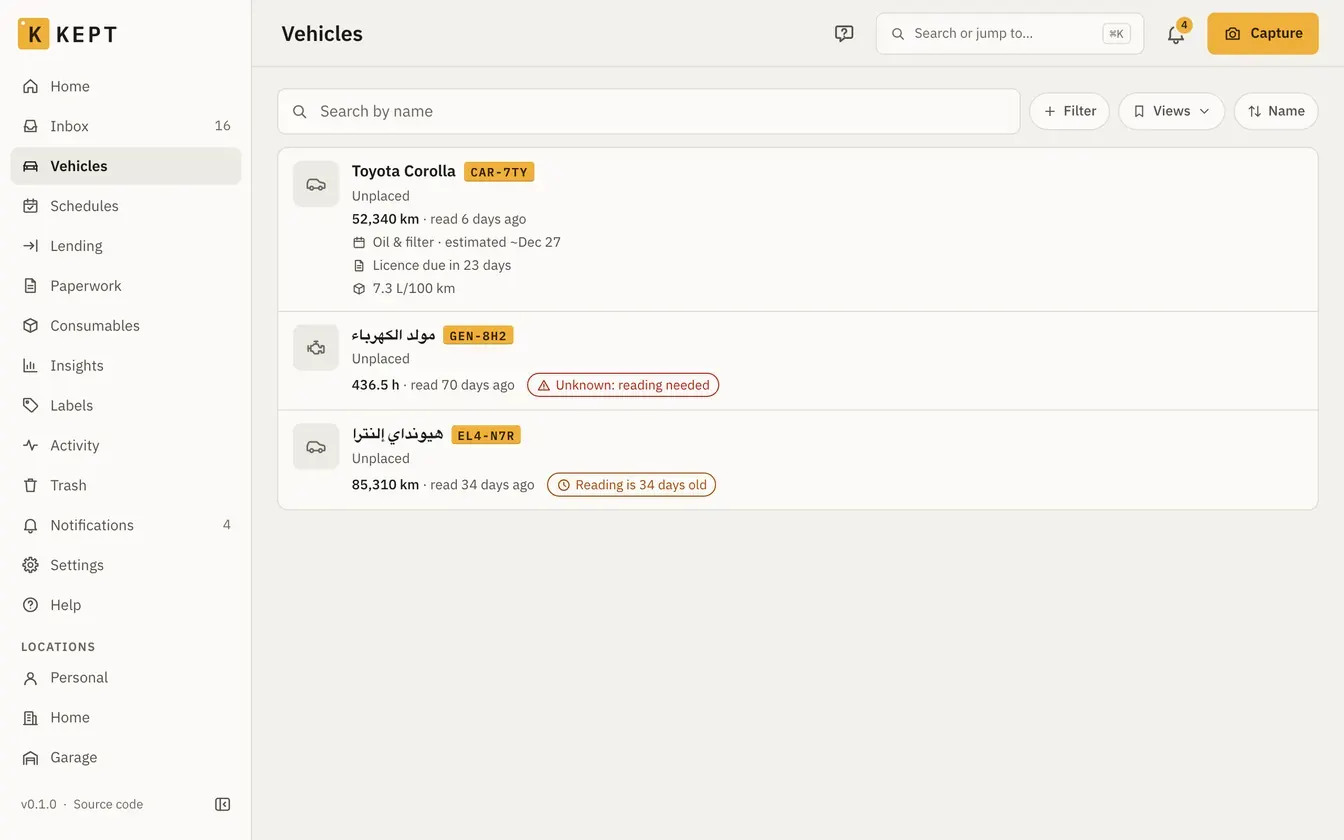Open the Views dropdown

1171,111
